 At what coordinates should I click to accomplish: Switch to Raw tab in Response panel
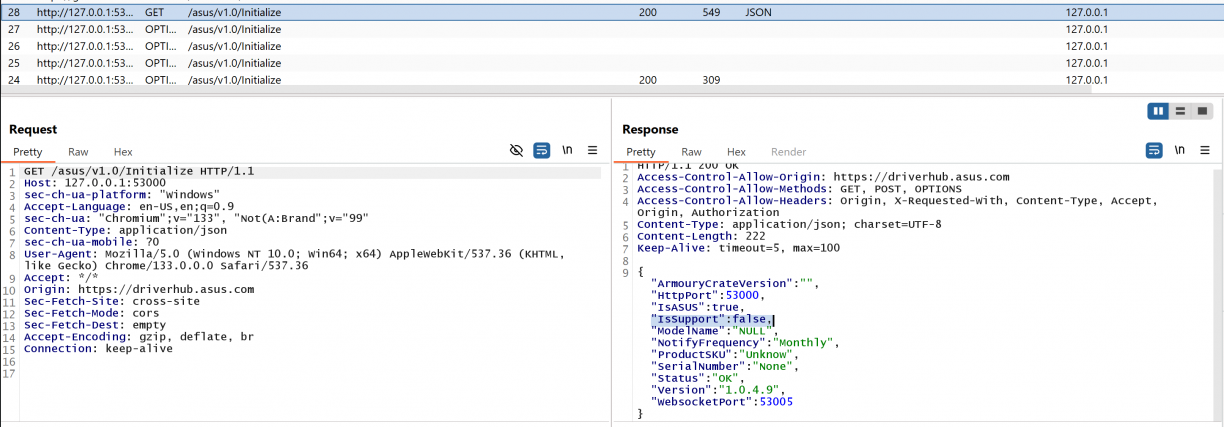[x=691, y=152]
